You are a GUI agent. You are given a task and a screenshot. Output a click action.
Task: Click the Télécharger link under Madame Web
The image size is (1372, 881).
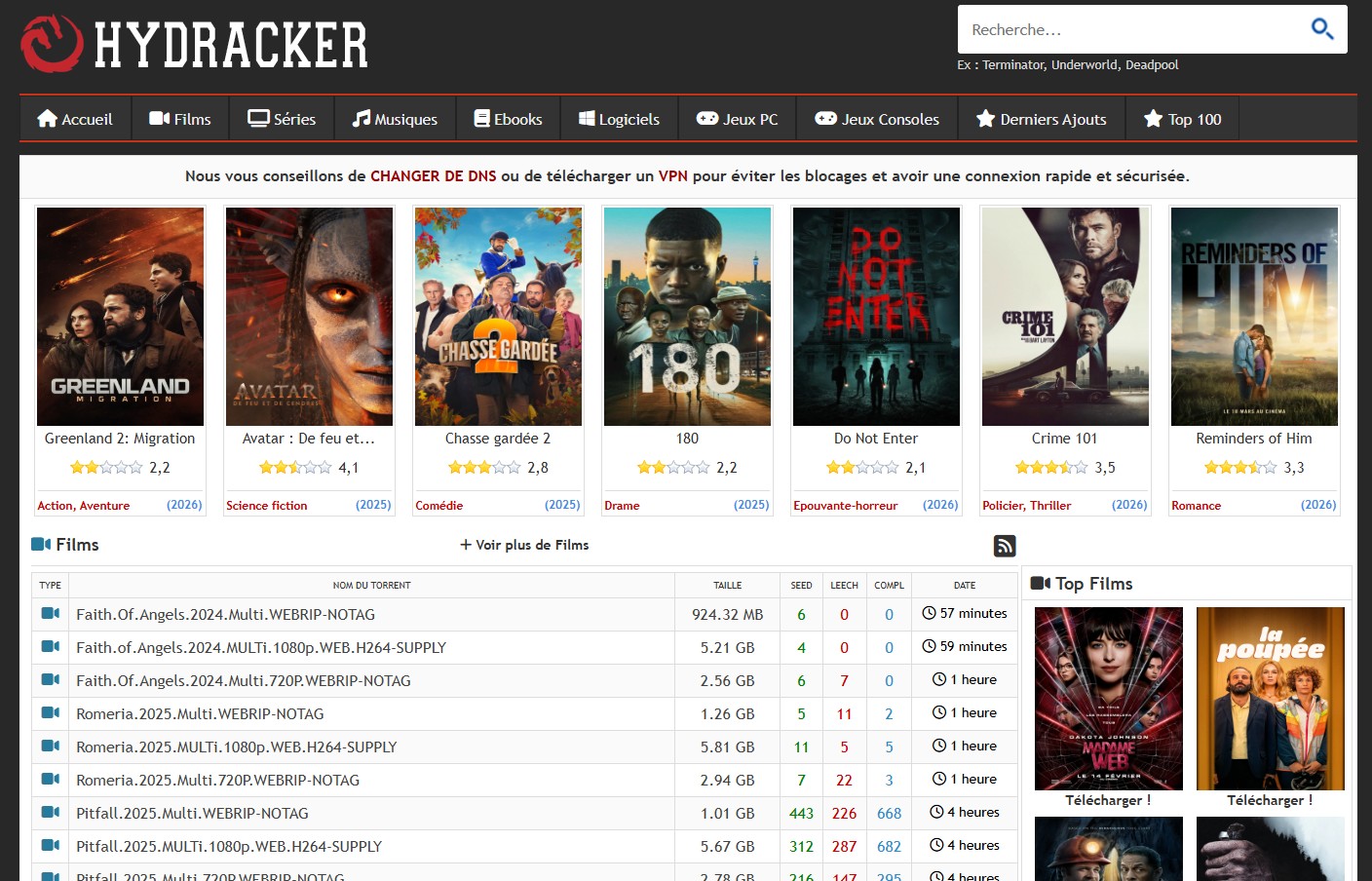[1108, 800]
